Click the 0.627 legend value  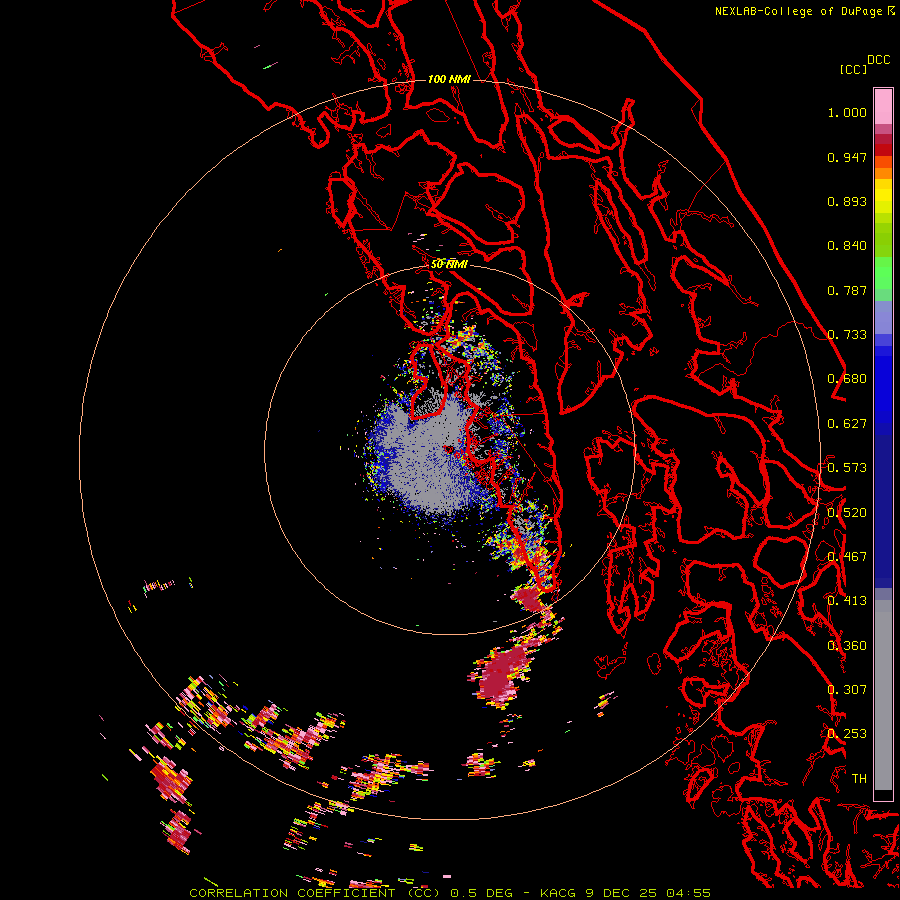click(x=847, y=424)
